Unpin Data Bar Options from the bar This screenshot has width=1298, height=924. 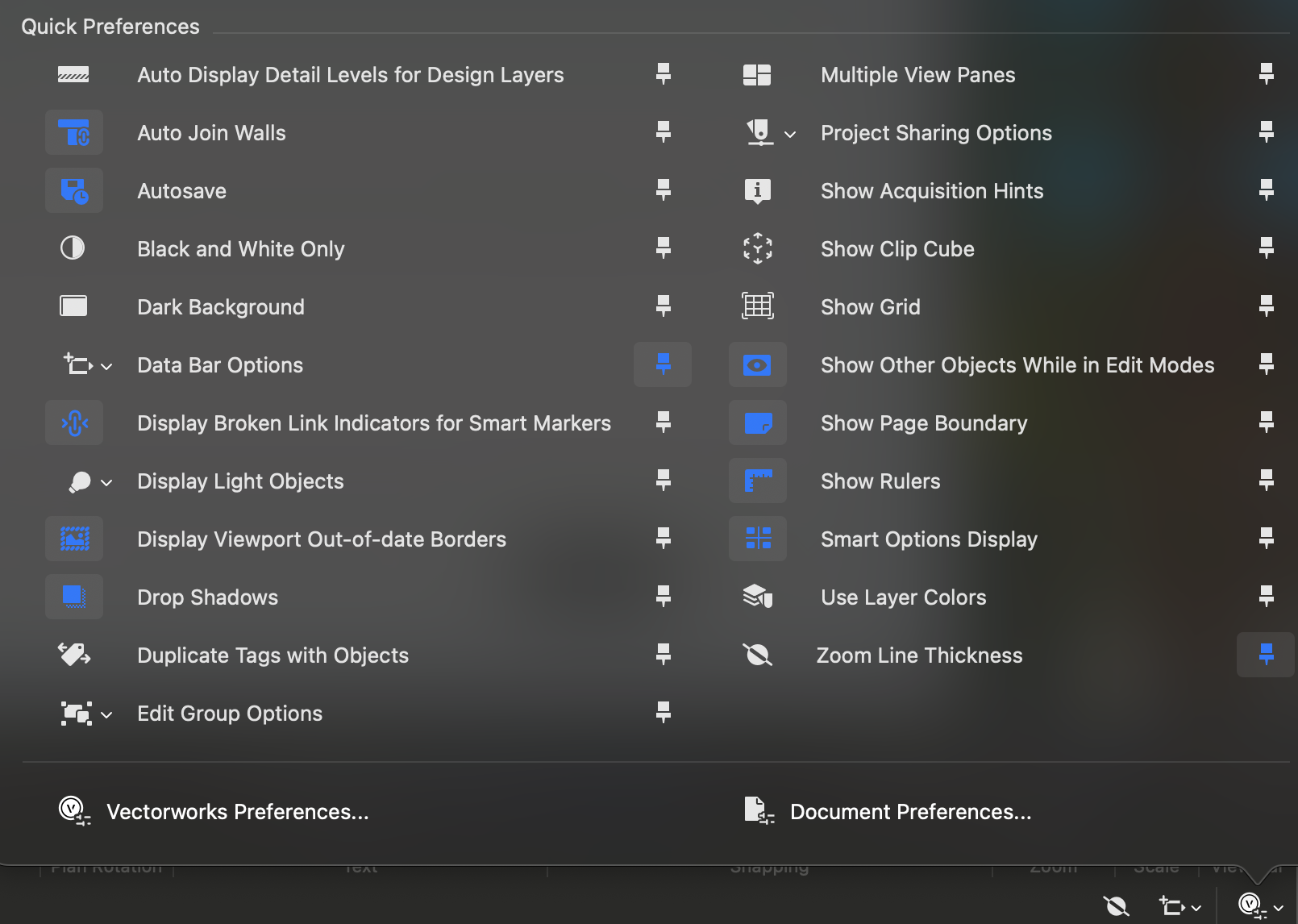(663, 364)
